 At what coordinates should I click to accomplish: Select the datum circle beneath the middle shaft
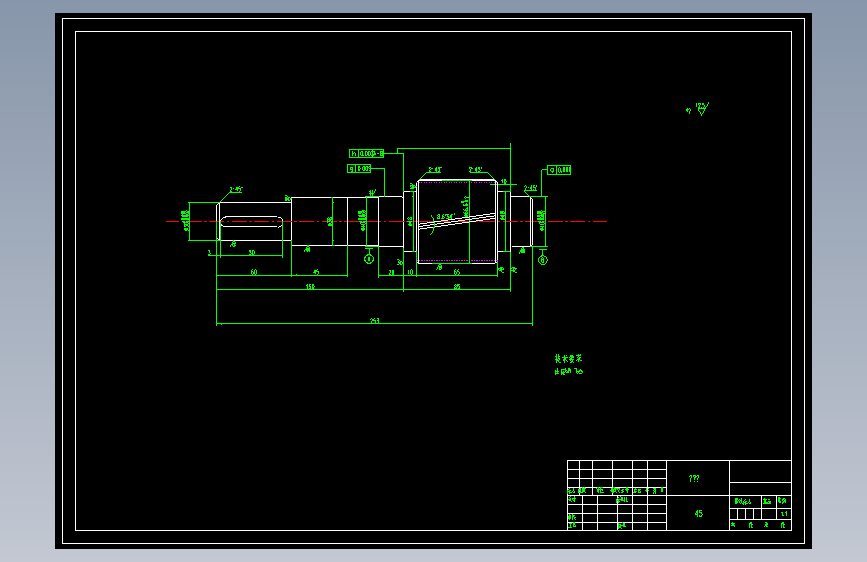click(369, 259)
